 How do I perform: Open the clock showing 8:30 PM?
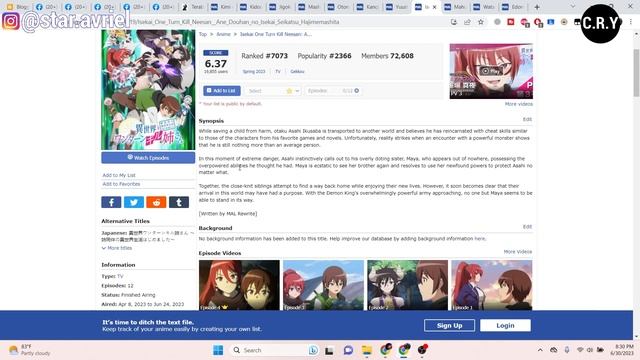(622, 350)
